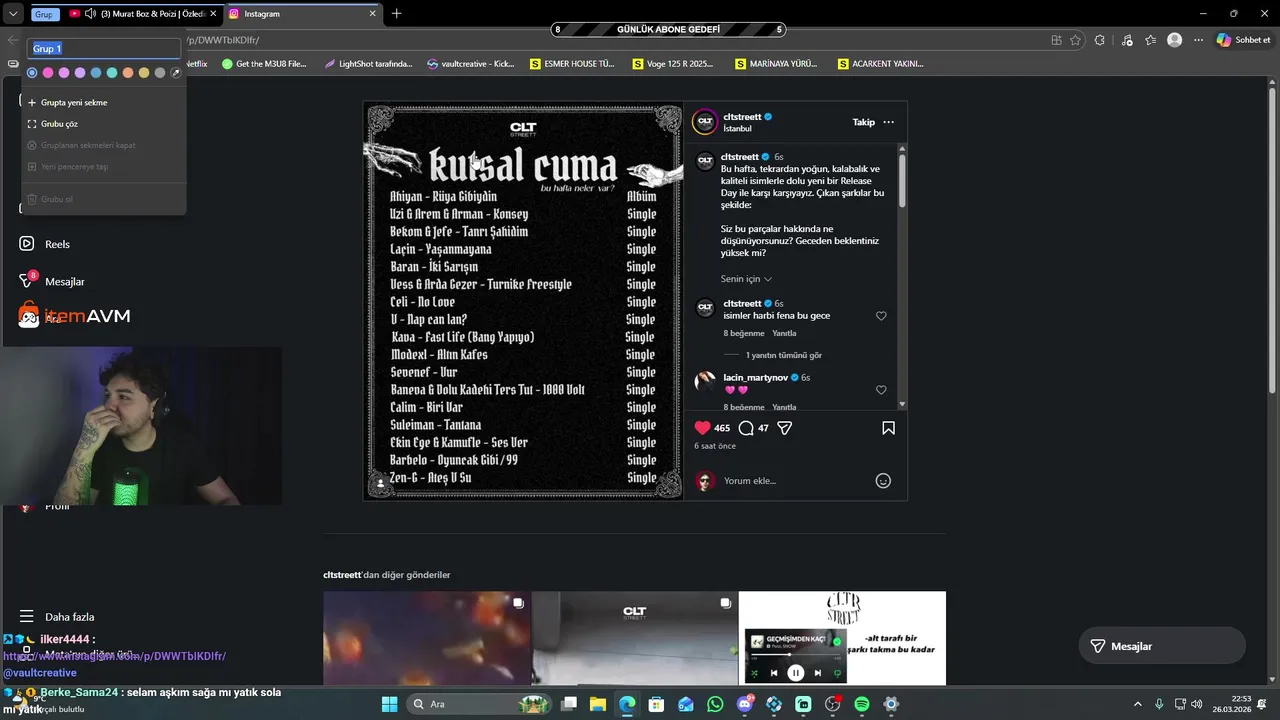Open the ESMER HOUSE bookmark

click(572, 63)
